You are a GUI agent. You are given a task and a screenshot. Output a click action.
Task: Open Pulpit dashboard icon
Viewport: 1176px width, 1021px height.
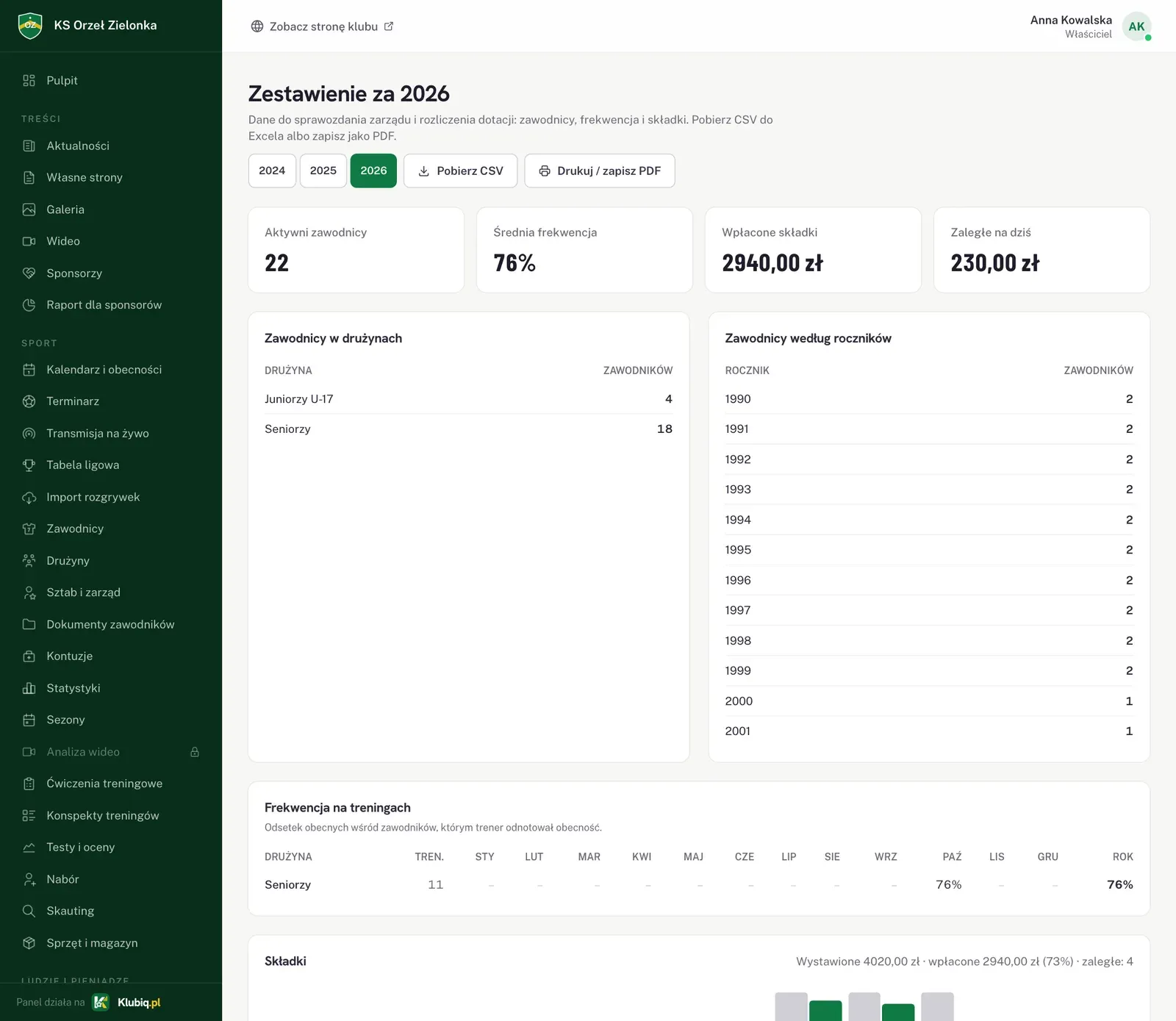29,81
